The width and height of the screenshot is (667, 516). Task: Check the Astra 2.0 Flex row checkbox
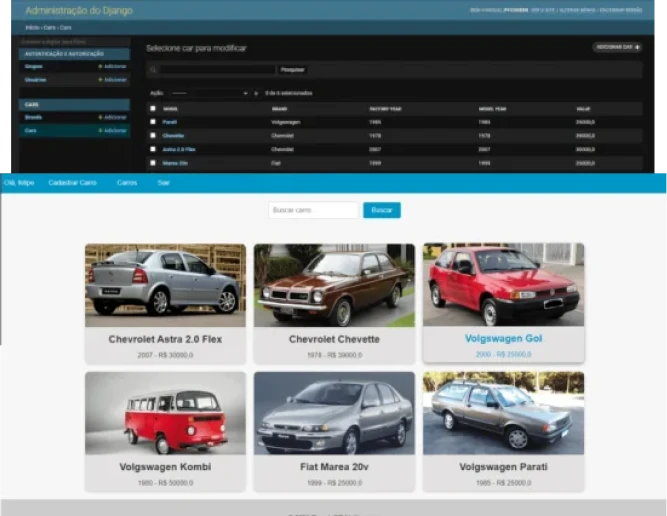coord(153,149)
